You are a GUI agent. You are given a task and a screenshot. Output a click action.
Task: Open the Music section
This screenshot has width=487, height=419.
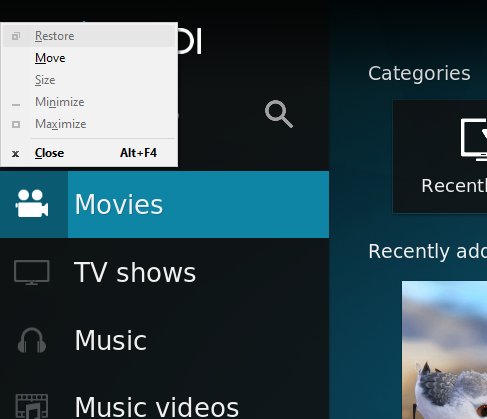tap(164, 340)
